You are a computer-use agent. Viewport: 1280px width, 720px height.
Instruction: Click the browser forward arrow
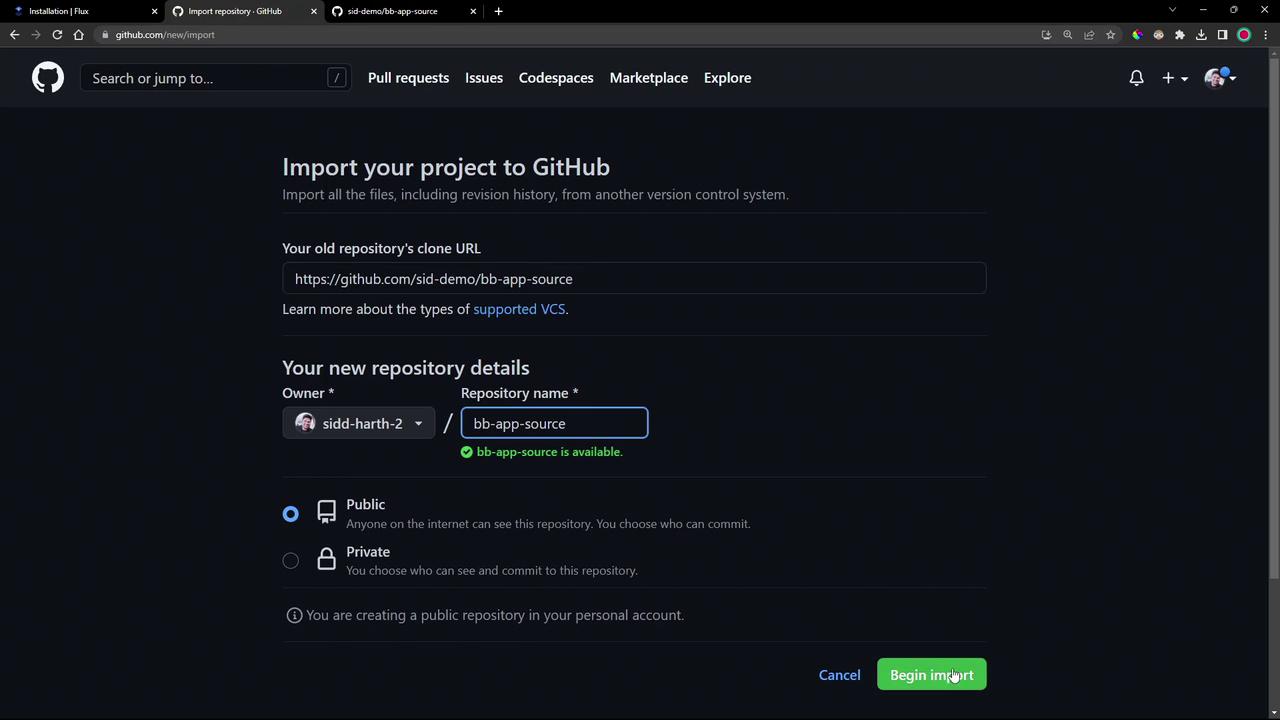click(x=36, y=35)
